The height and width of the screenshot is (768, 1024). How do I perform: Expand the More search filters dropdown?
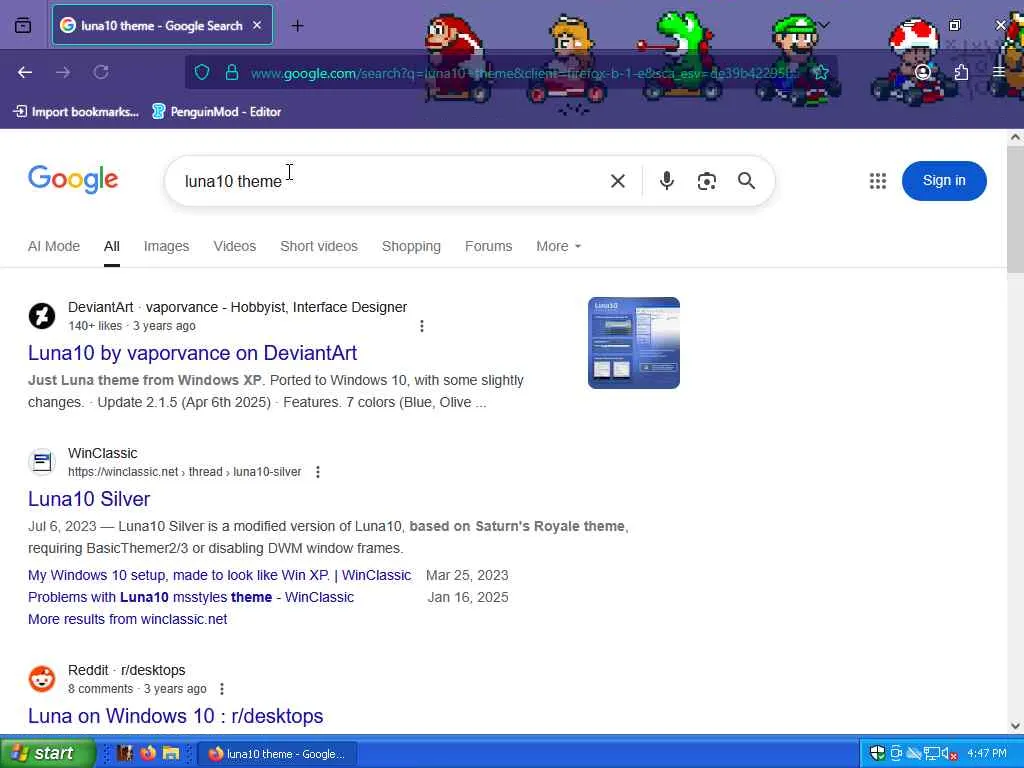click(x=558, y=246)
